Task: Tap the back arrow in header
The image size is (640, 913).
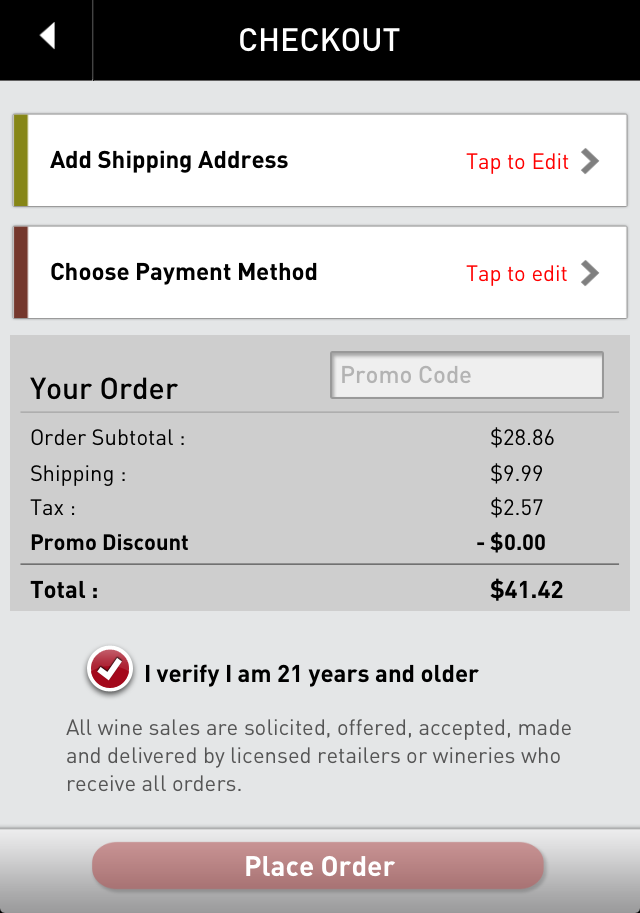Action: 47,37
